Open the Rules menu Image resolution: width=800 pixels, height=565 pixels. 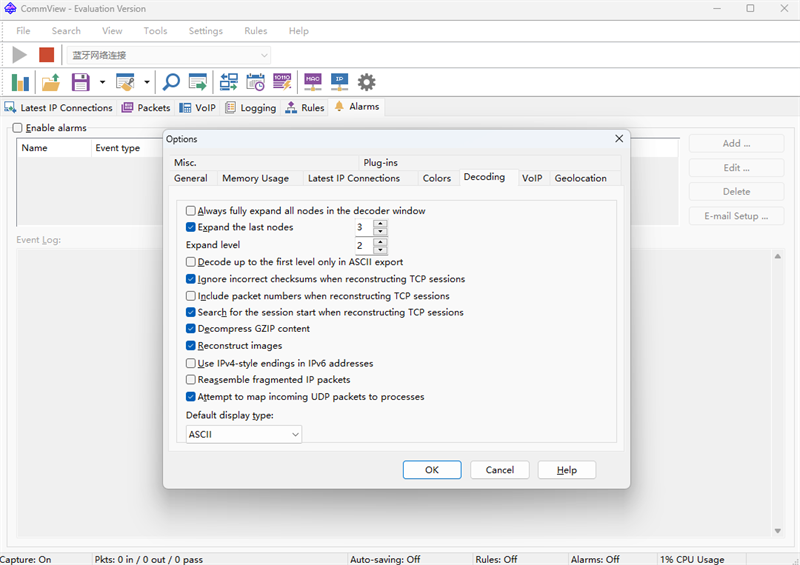tap(256, 31)
